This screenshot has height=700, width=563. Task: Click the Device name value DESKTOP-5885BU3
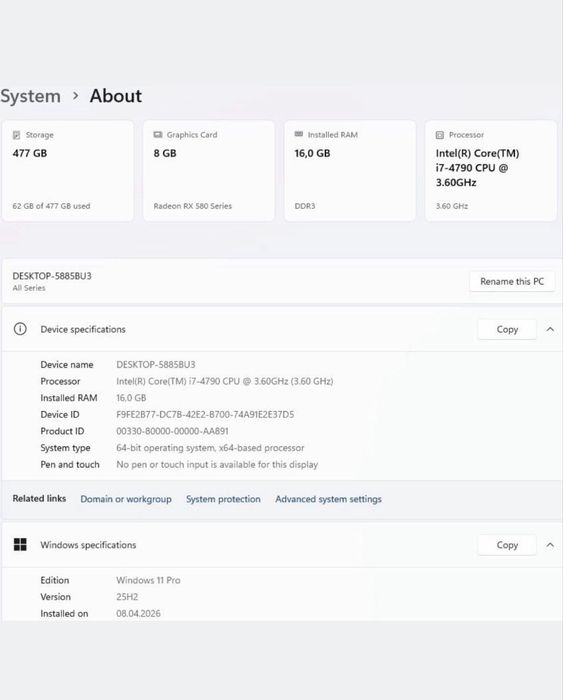pyautogui.click(x=156, y=365)
